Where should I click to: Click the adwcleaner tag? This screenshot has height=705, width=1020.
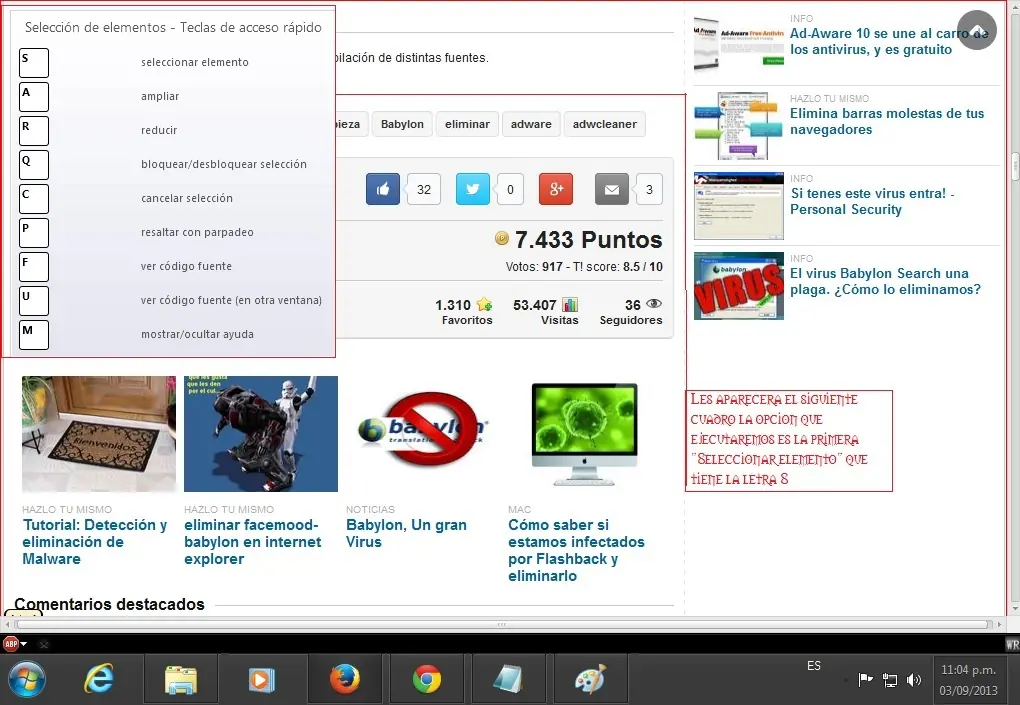click(x=604, y=124)
